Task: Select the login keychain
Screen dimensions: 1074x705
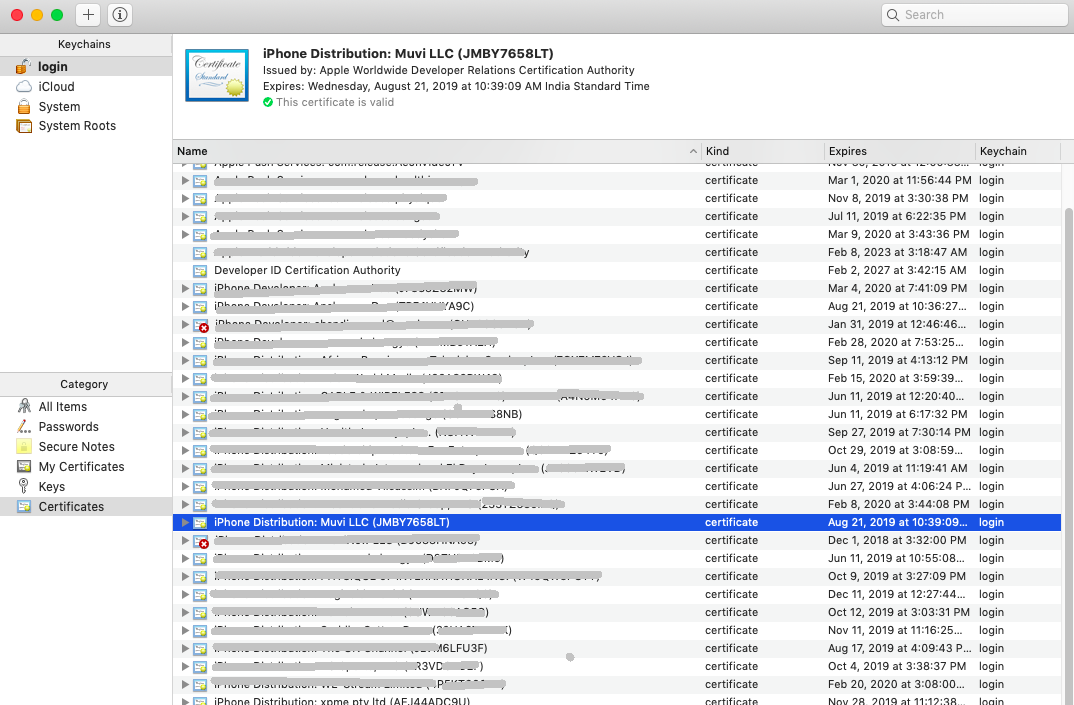Action: 86,66
